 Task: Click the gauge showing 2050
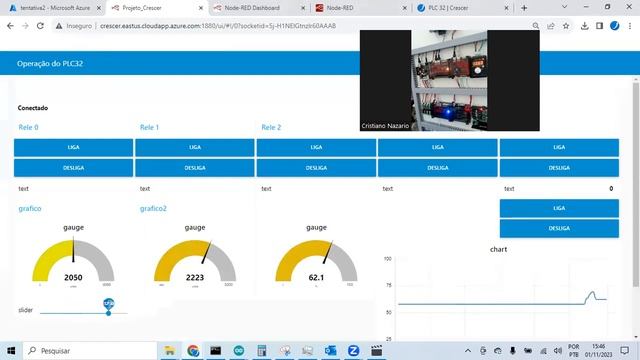(x=73, y=261)
